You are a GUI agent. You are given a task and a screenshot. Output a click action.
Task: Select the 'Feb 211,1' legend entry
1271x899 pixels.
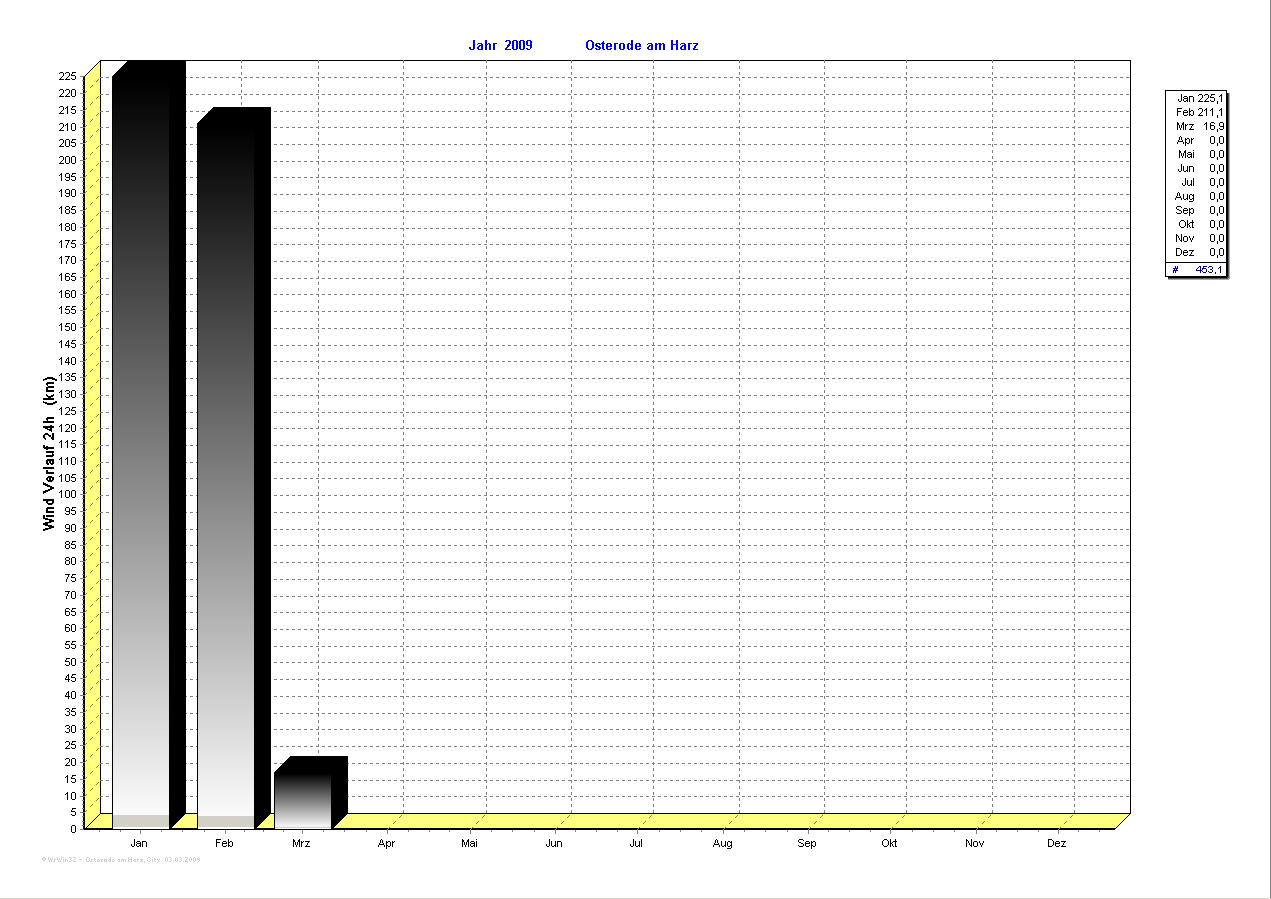tap(1197, 112)
